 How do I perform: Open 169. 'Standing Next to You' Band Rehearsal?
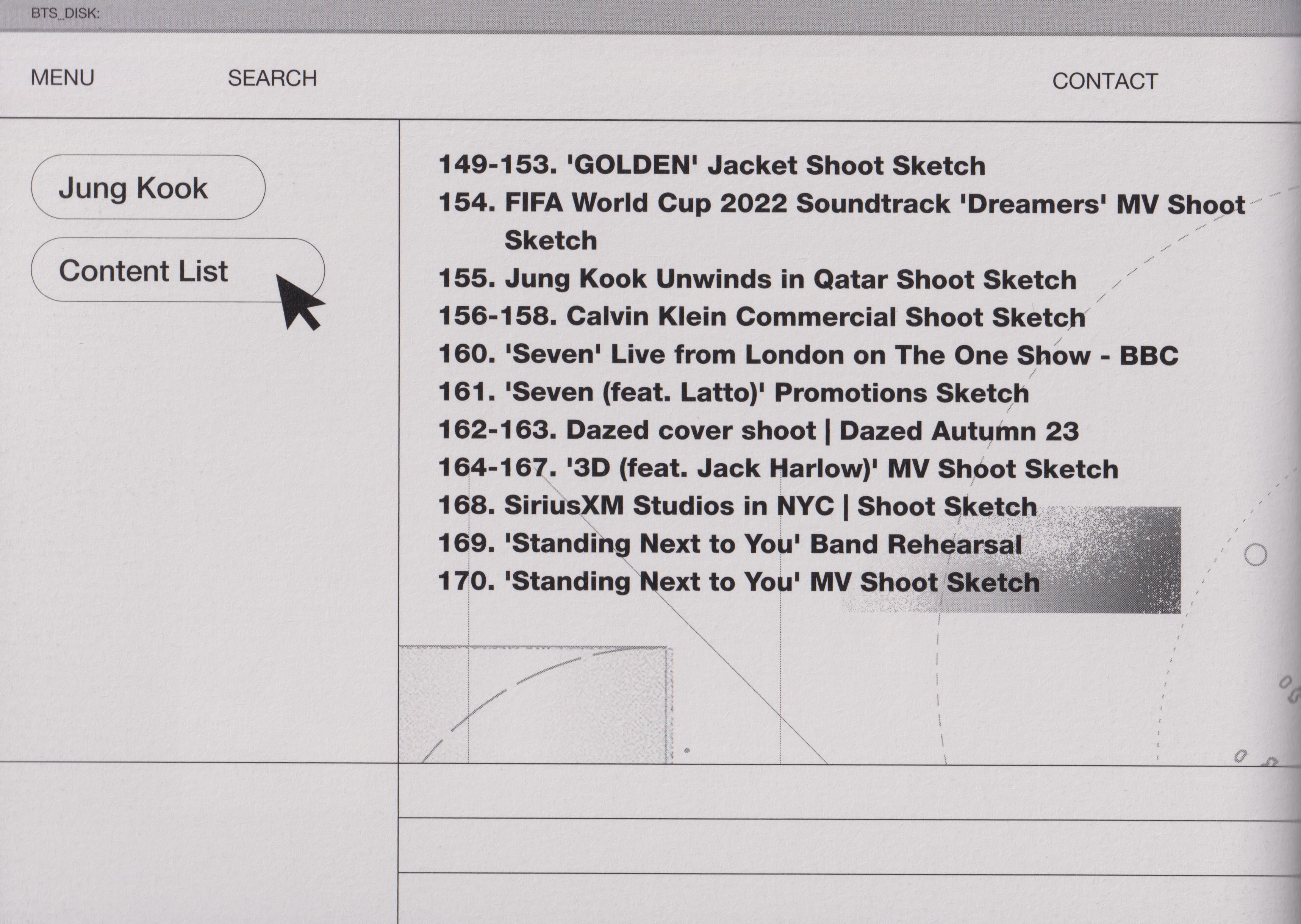tap(730, 544)
